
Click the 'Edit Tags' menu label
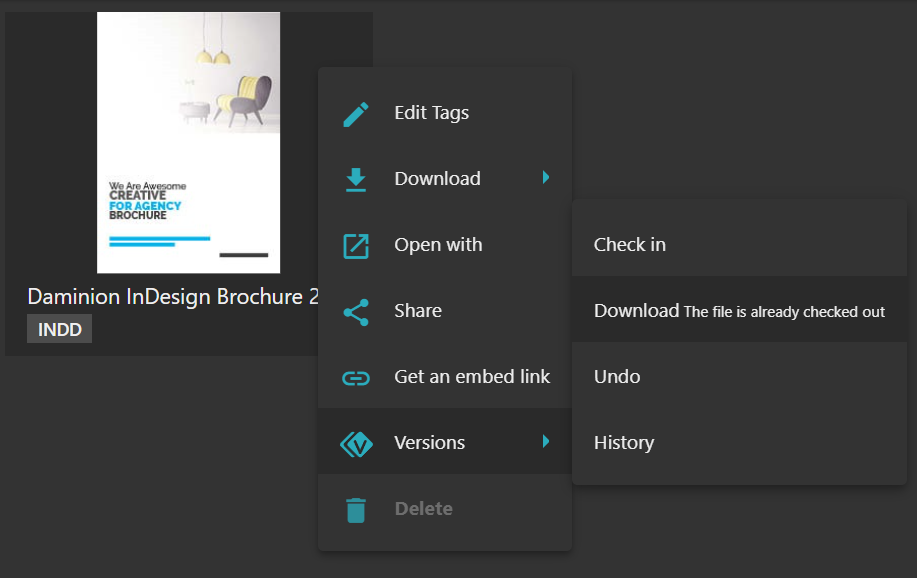point(431,113)
